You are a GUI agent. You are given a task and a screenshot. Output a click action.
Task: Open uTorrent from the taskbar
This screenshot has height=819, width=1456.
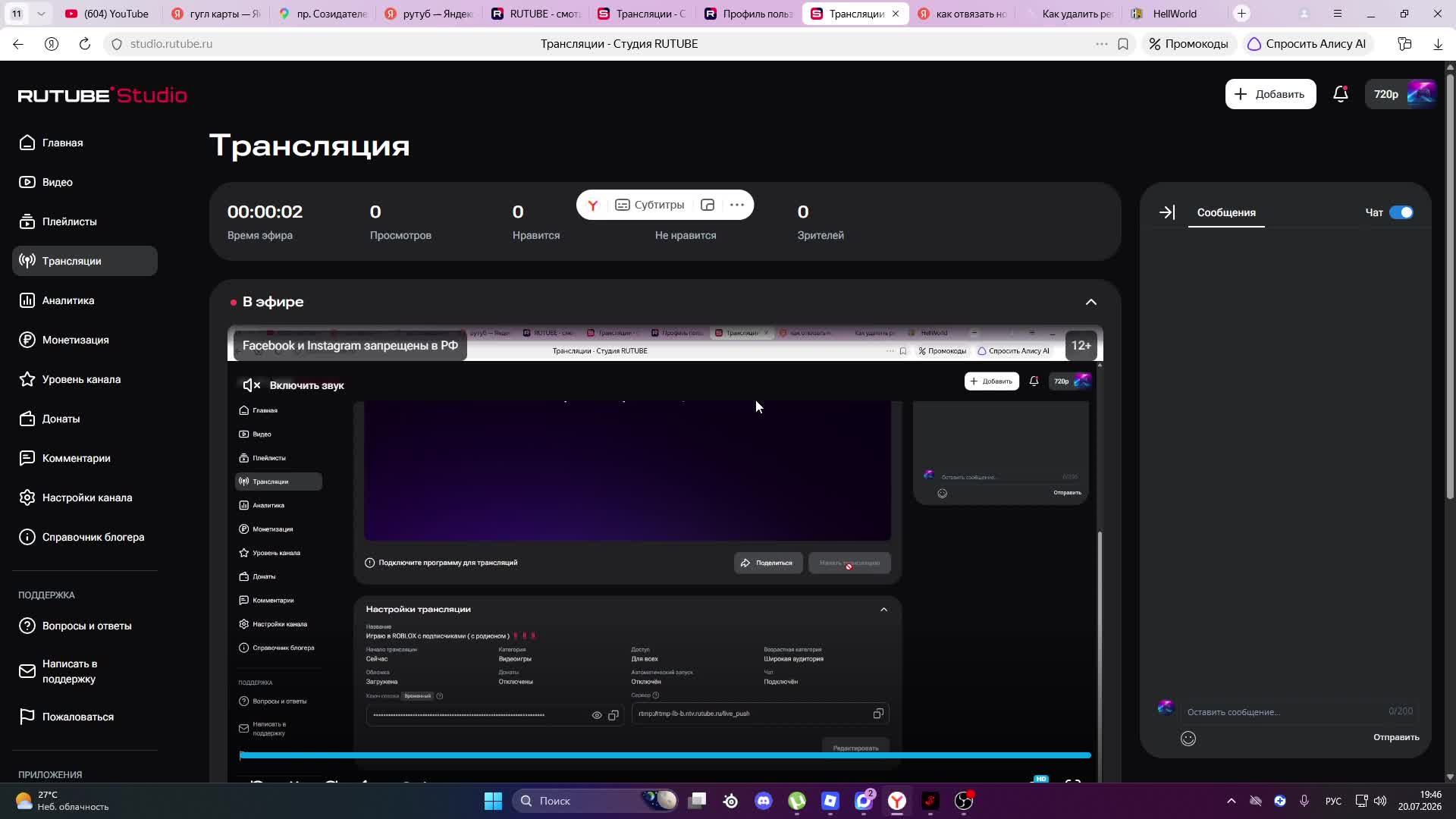tap(797, 801)
